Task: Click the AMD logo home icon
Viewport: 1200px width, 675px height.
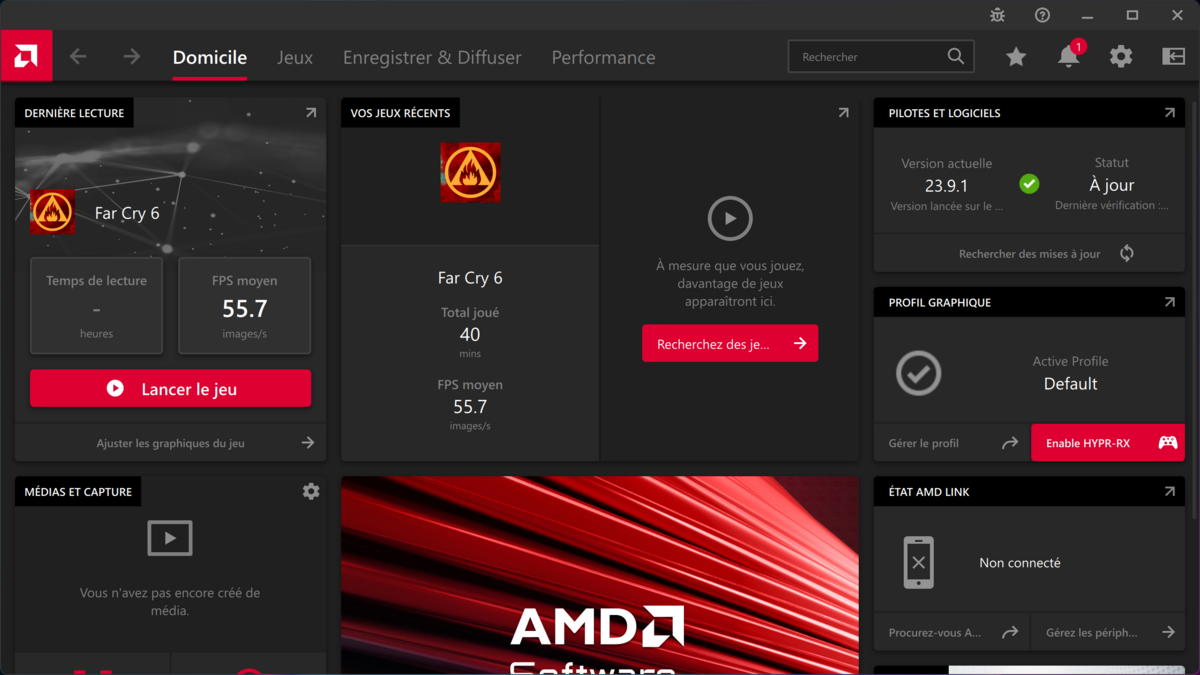Action: click(x=26, y=57)
